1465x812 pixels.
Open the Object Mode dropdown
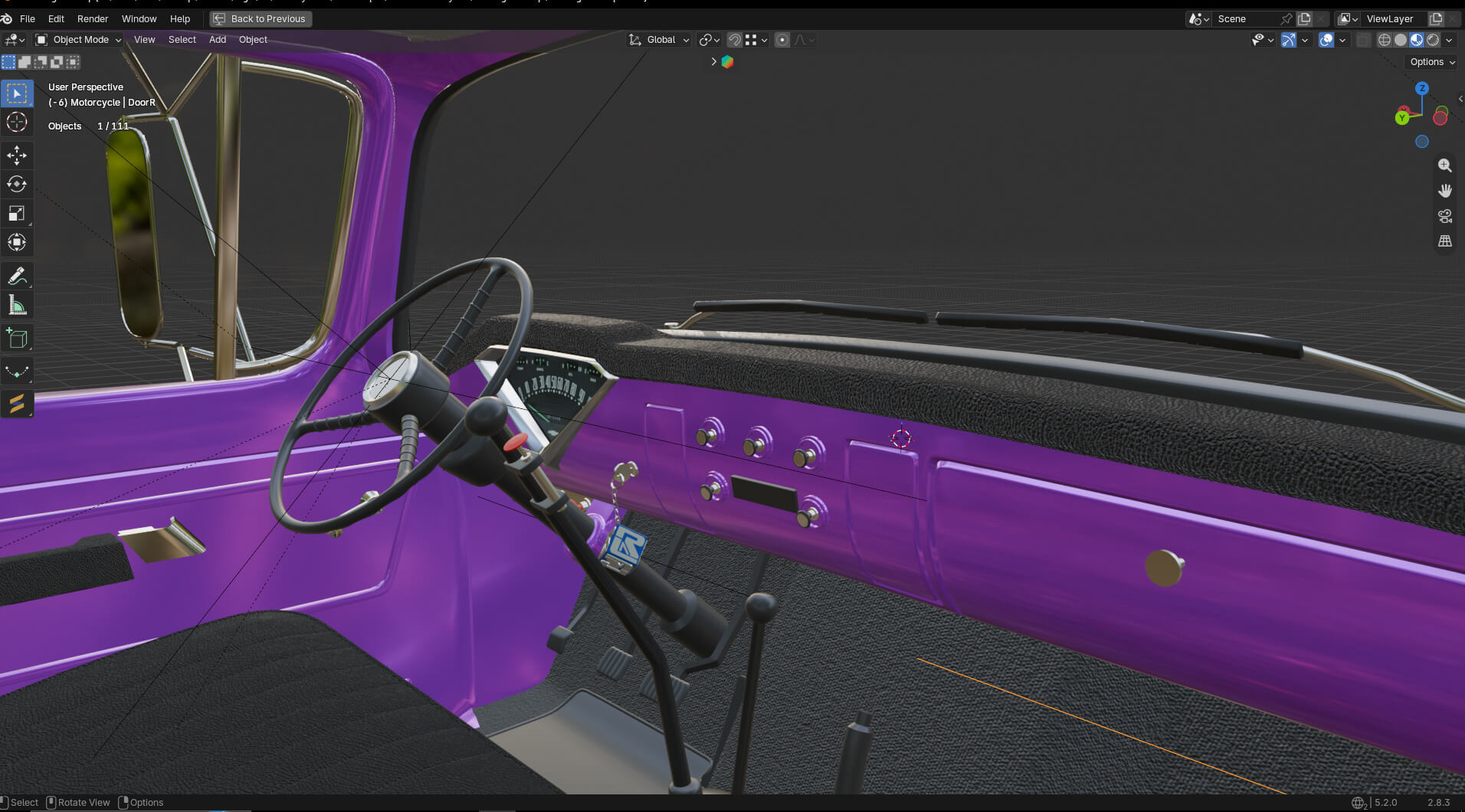click(x=78, y=40)
